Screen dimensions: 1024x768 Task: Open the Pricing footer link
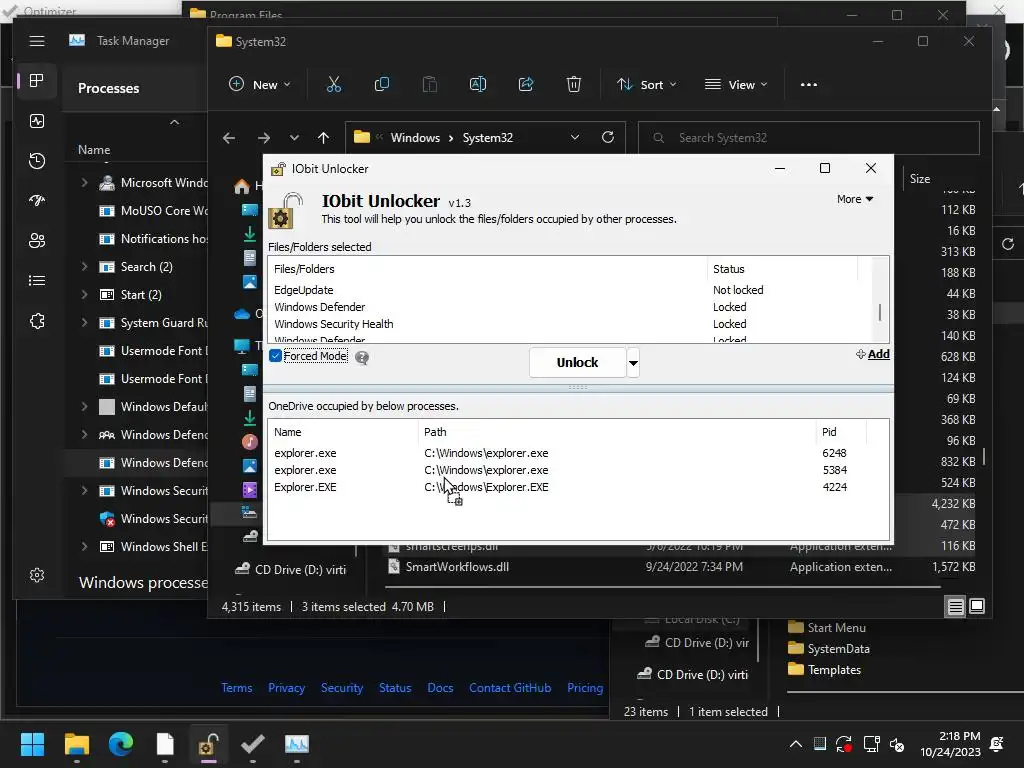(585, 688)
